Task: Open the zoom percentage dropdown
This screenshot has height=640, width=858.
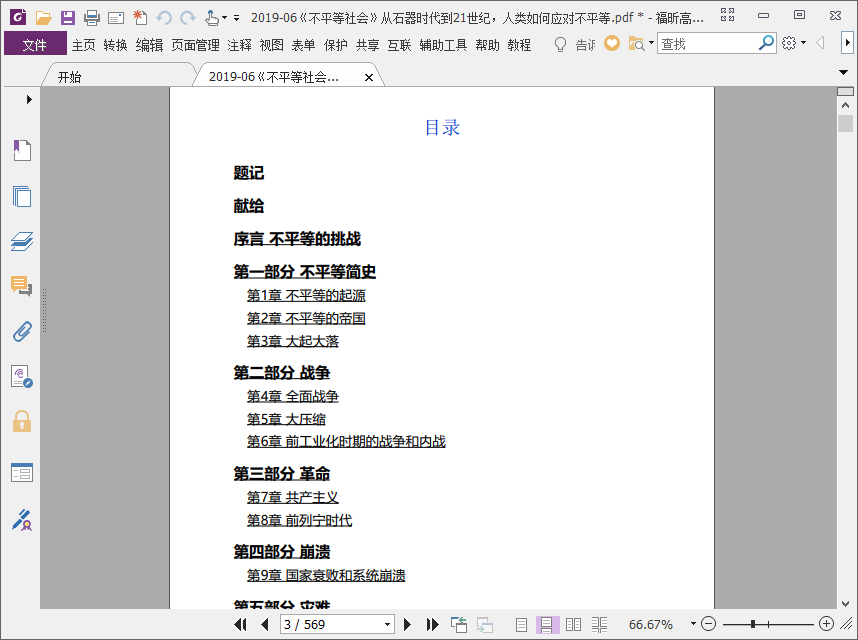Action: coord(693,624)
